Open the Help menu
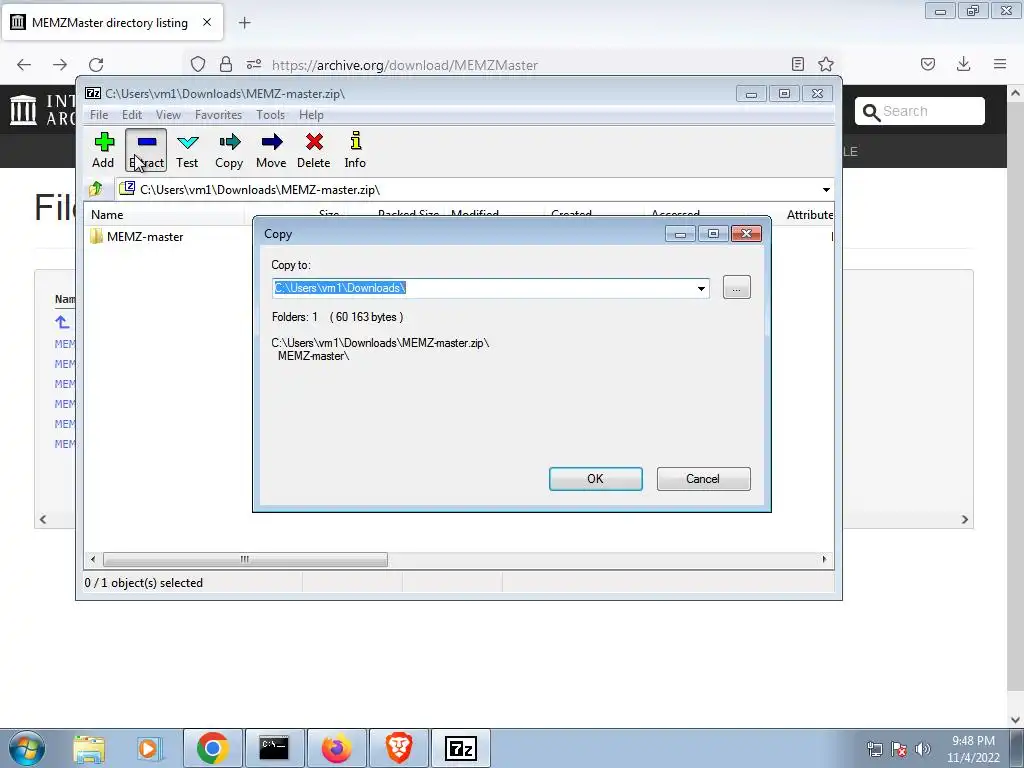Image resolution: width=1024 pixels, height=768 pixels. (x=311, y=115)
